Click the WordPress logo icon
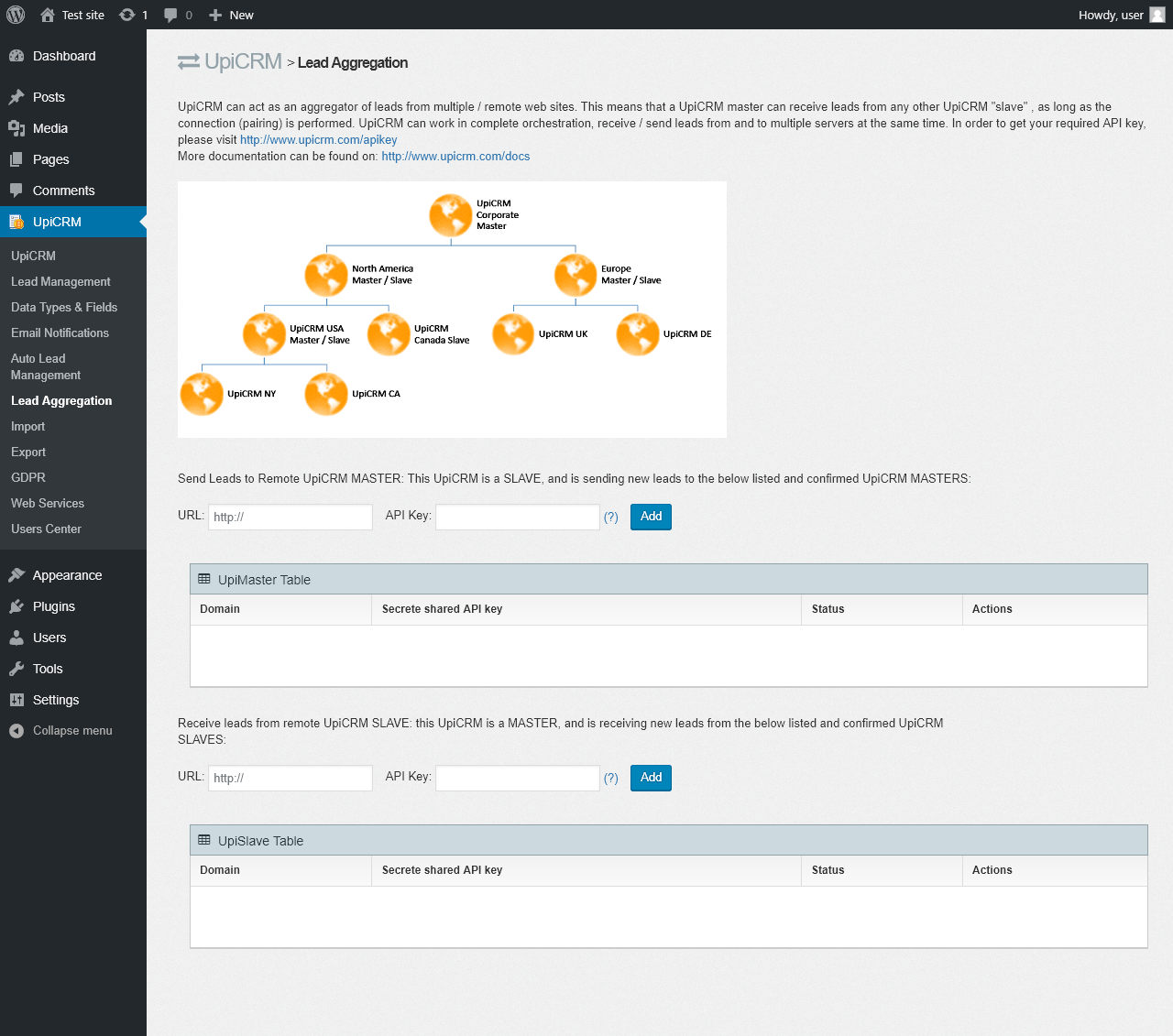Viewport: 1173px width, 1036px height. point(15,15)
